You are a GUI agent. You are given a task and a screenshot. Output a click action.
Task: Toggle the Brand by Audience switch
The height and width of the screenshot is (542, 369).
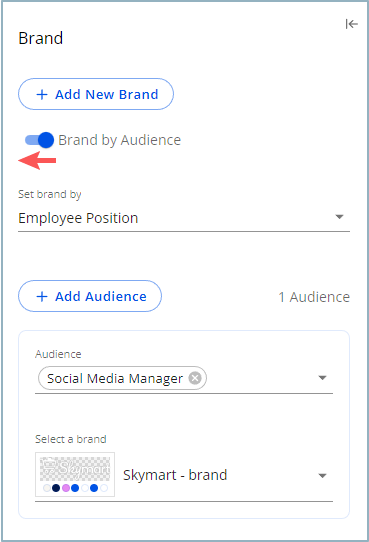39,140
